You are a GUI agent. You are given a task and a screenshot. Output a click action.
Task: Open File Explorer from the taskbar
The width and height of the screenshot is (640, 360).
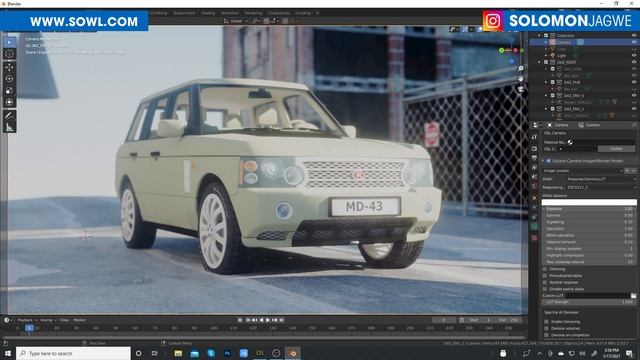178,353
